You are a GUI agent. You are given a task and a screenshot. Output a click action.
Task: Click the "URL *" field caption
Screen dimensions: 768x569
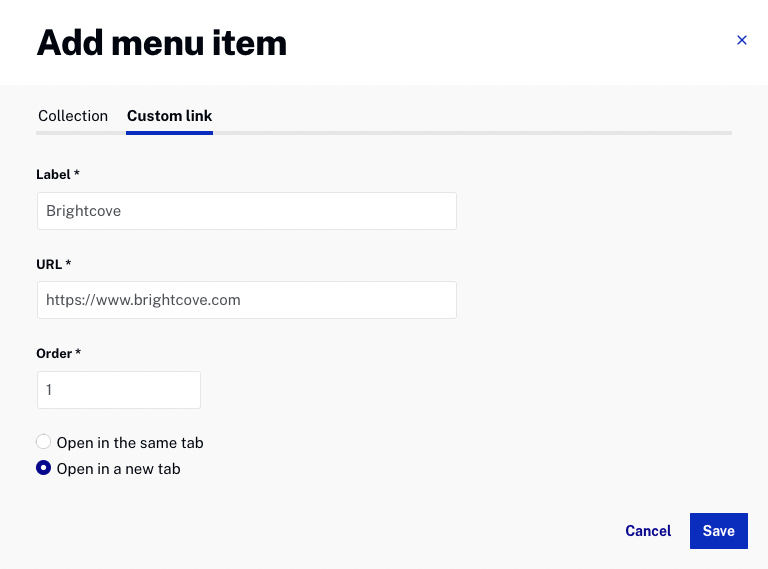coord(54,264)
